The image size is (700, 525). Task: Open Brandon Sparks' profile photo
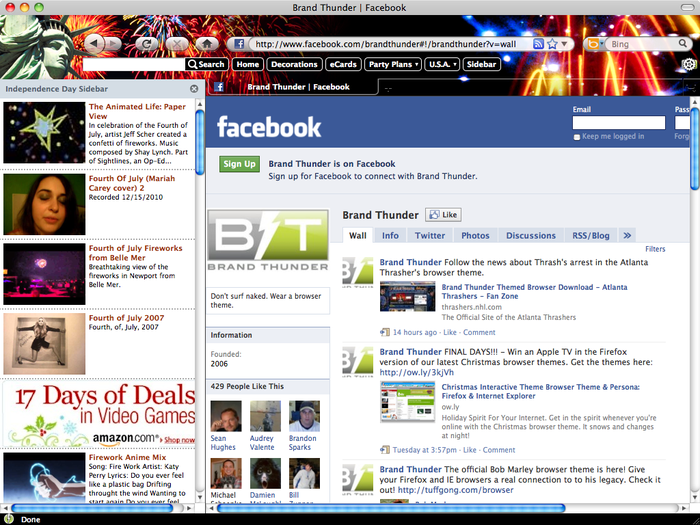click(x=304, y=416)
